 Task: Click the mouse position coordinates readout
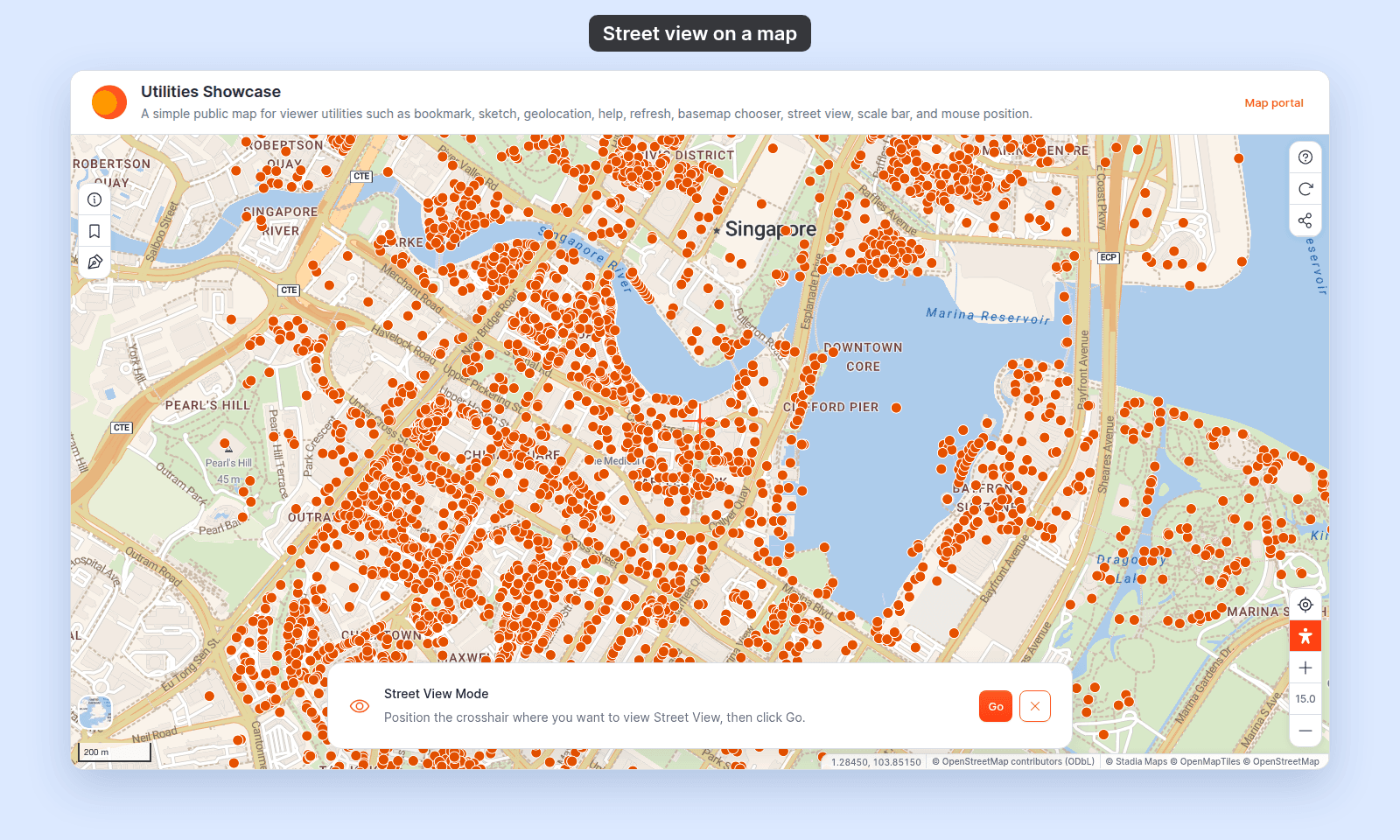click(x=876, y=762)
